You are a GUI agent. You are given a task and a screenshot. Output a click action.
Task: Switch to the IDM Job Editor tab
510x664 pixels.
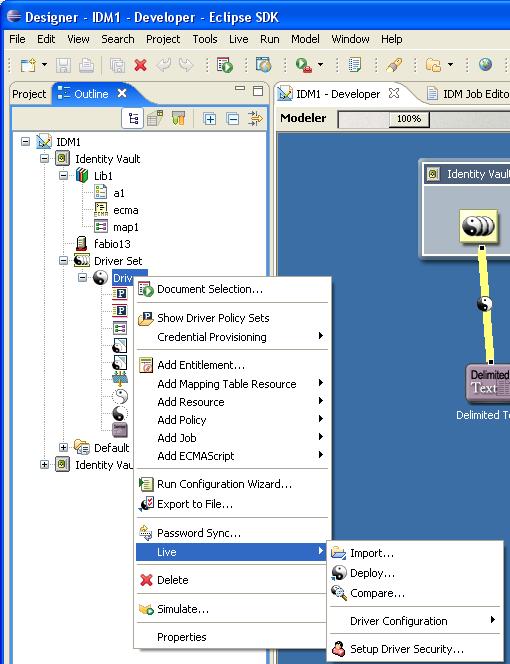click(468, 94)
